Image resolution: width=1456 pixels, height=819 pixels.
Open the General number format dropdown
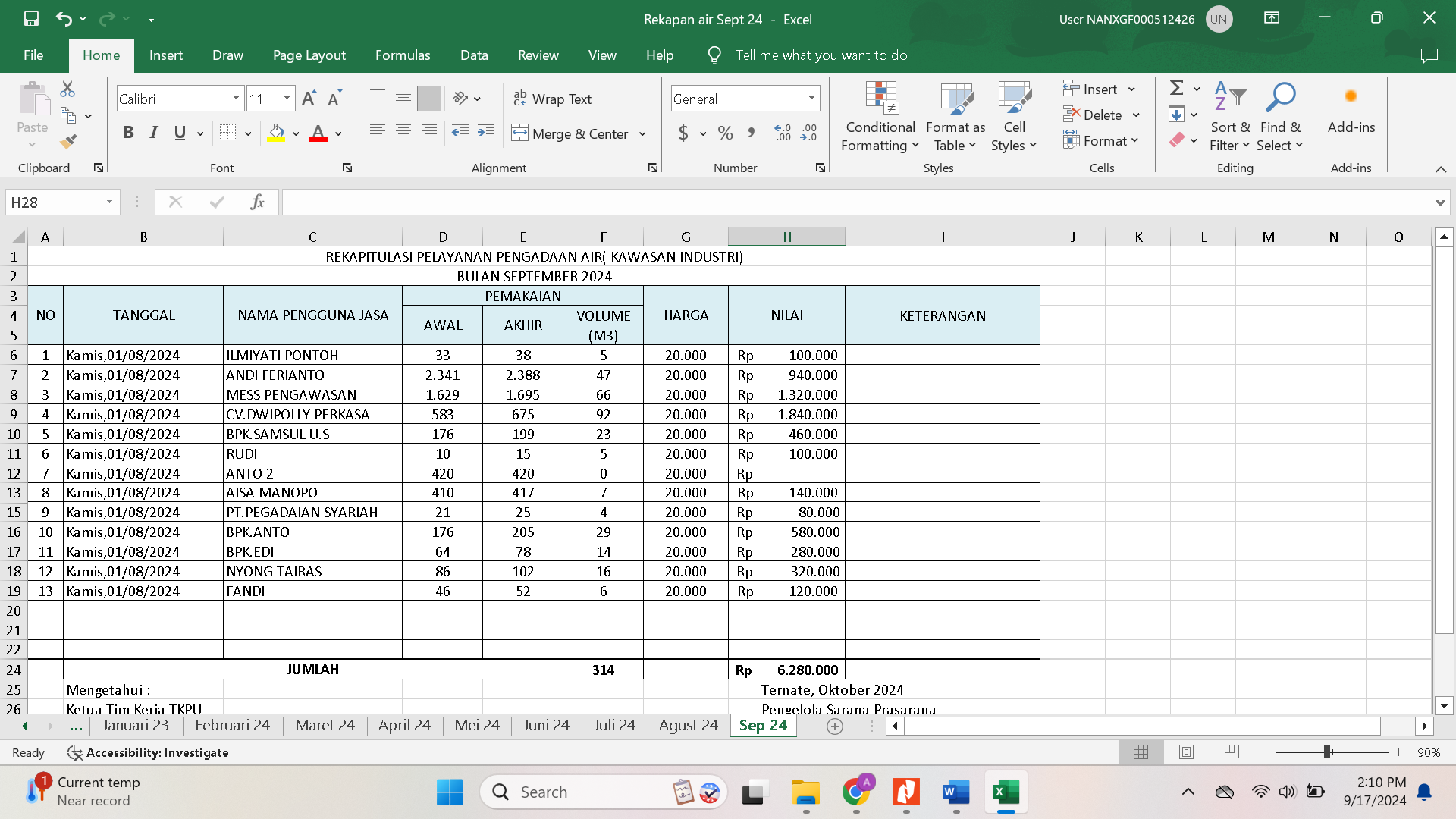click(811, 99)
